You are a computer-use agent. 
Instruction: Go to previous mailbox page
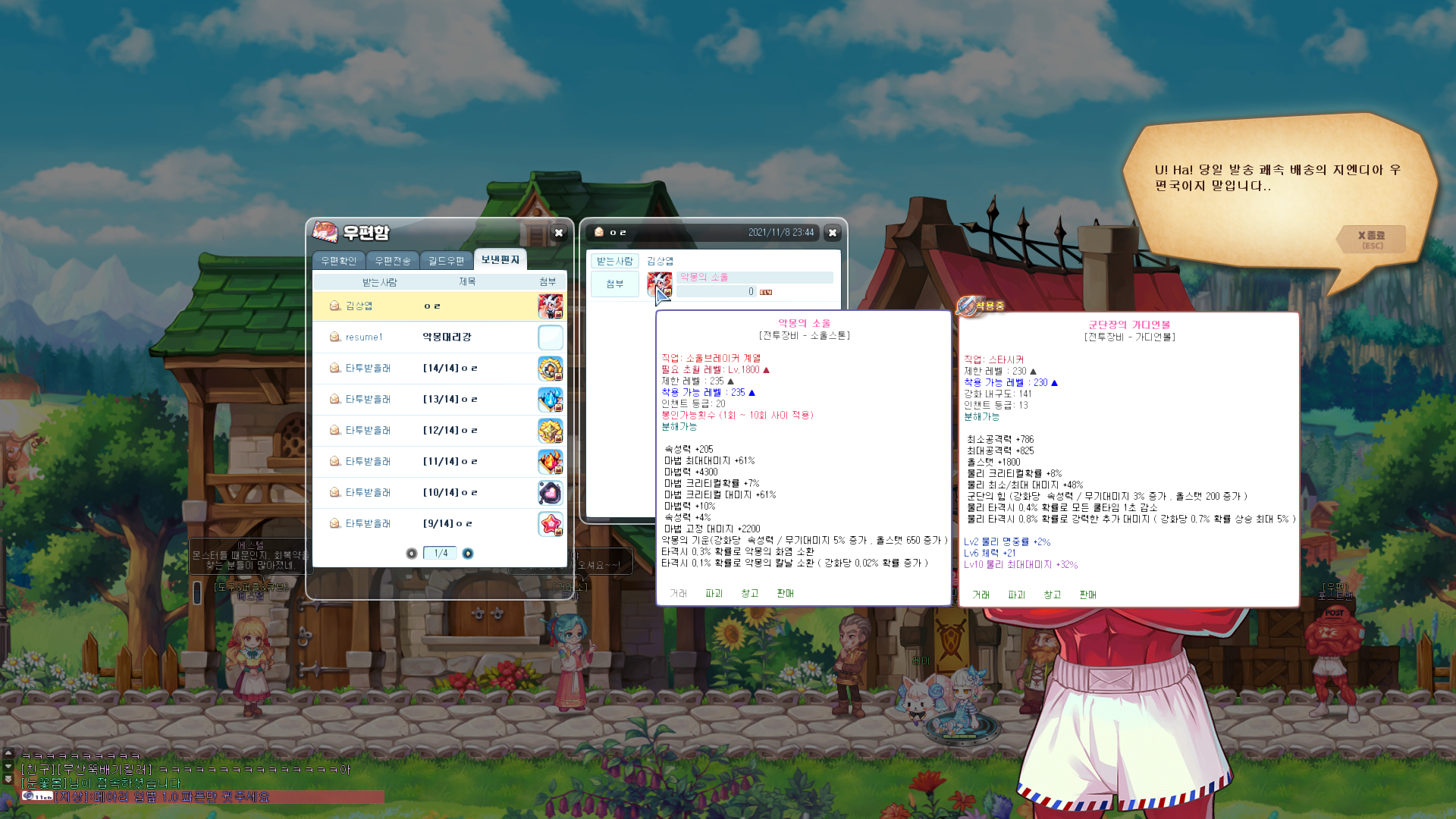tap(412, 554)
